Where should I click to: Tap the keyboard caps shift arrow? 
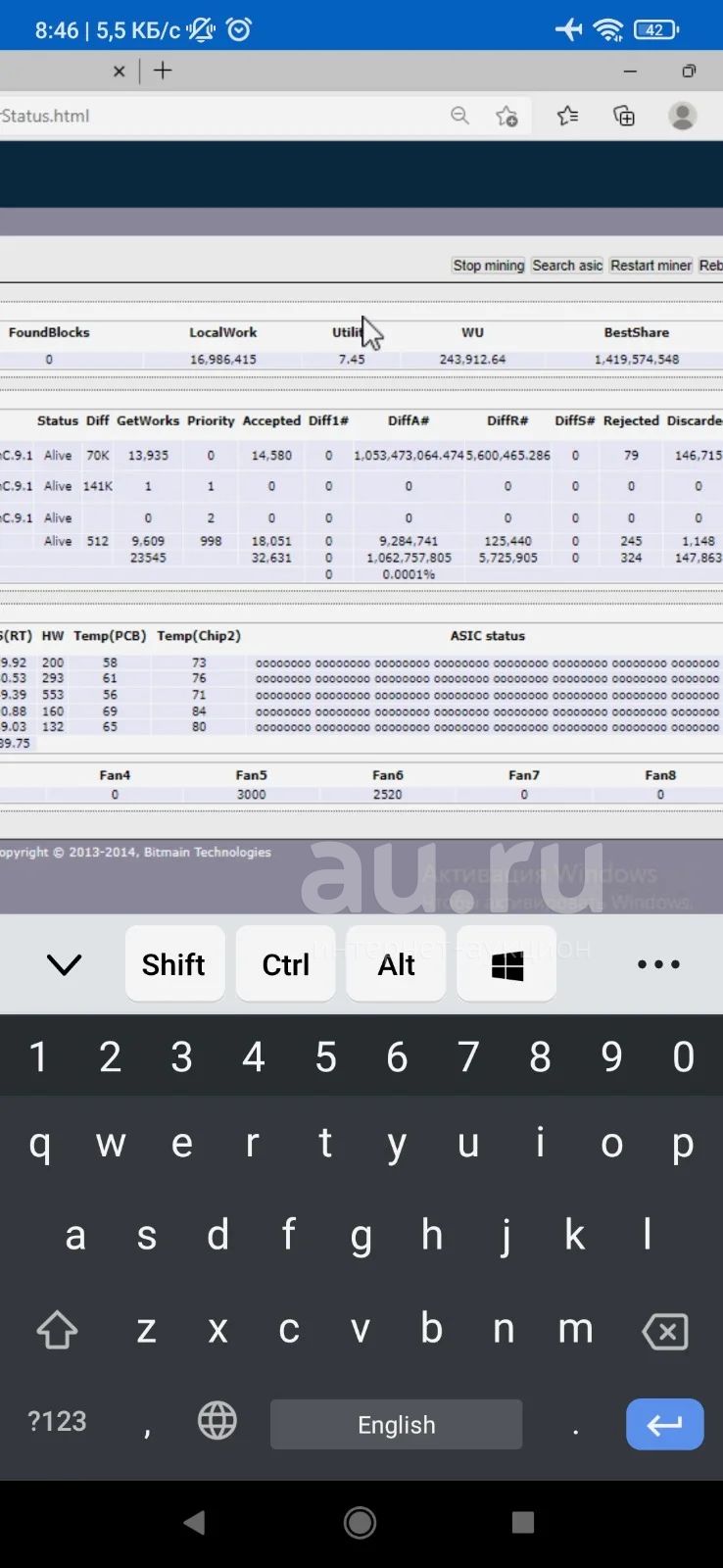(57, 1330)
